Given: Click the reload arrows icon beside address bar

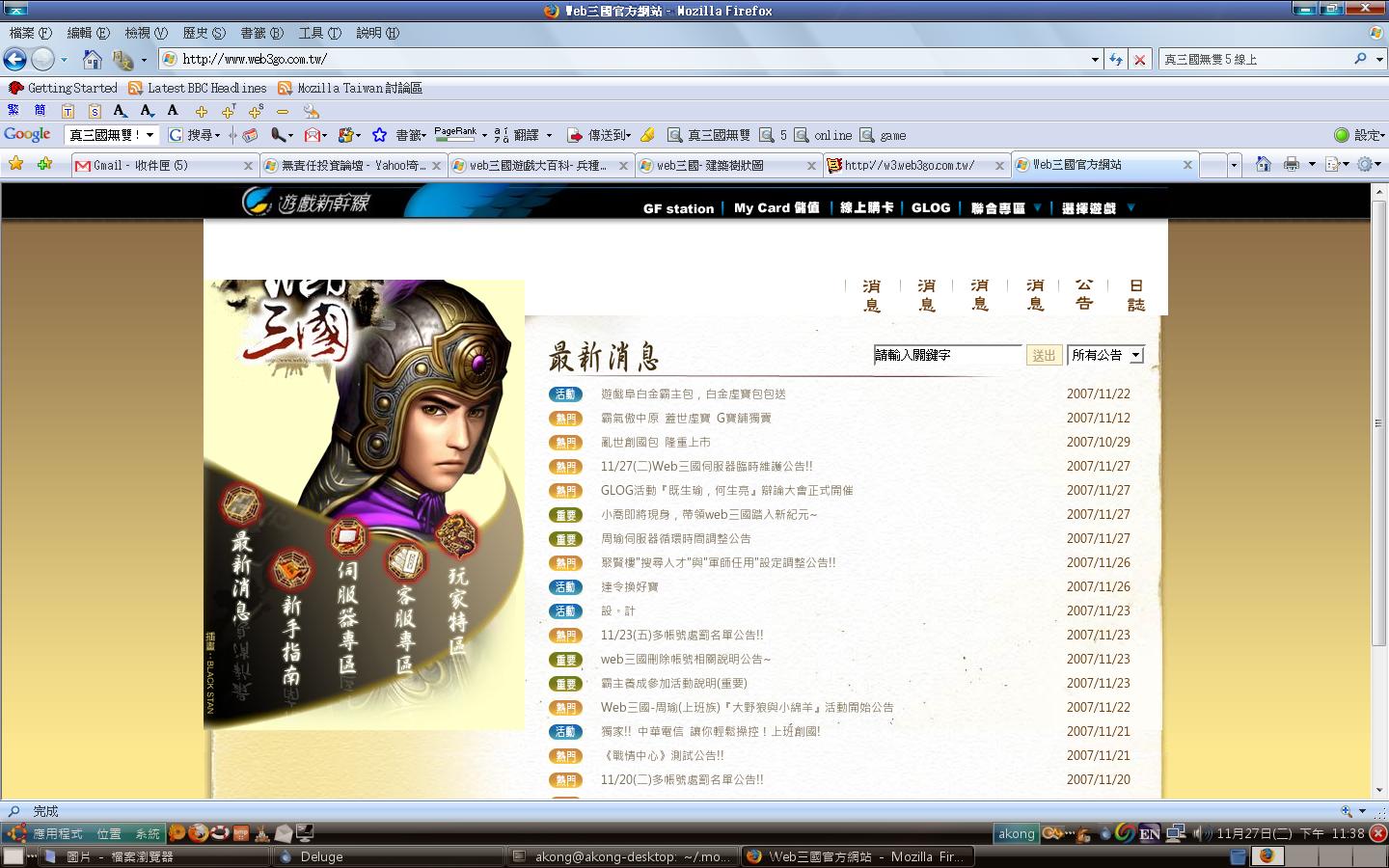Looking at the screenshot, I should [x=1116, y=60].
